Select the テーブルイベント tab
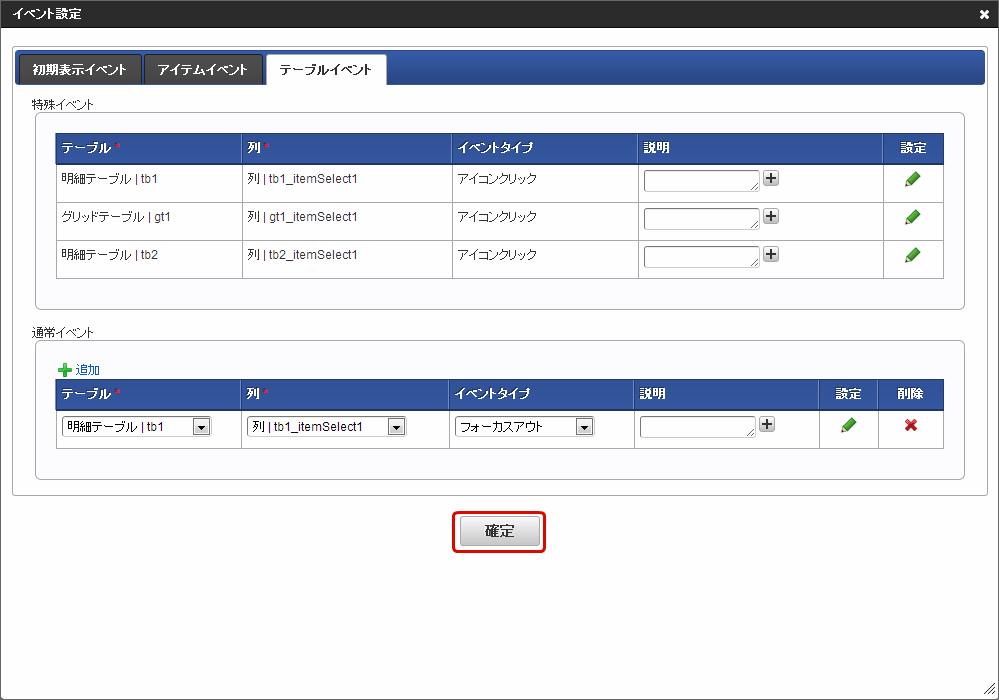 coord(325,70)
